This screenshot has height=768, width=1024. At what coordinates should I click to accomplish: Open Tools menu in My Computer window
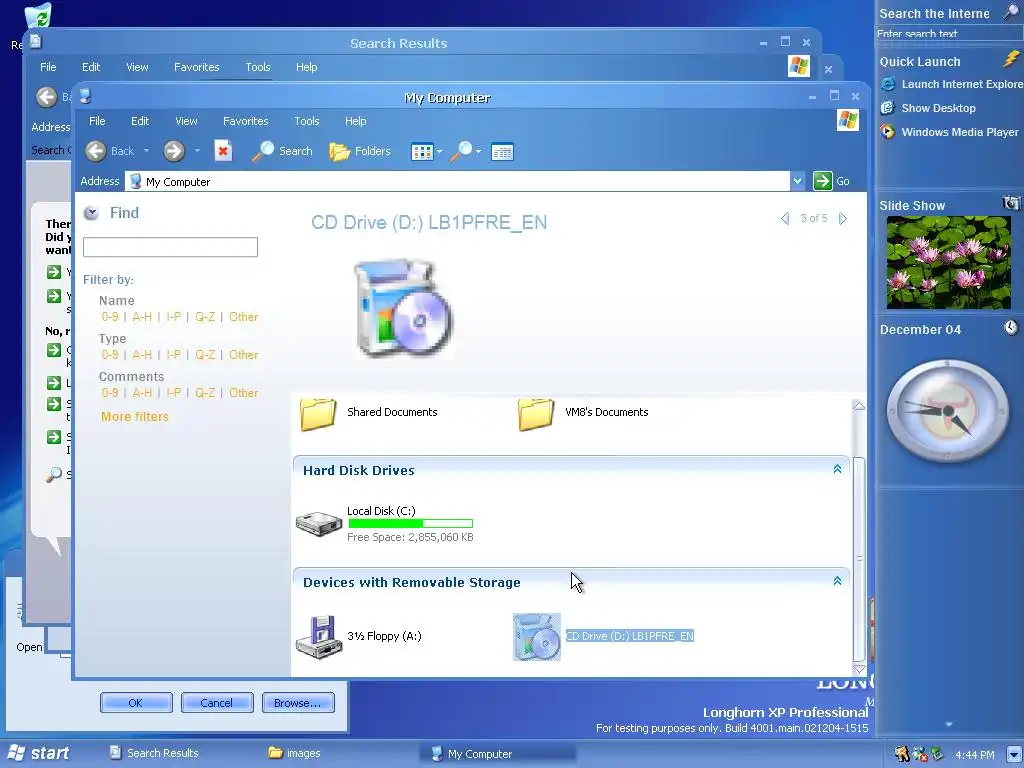(x=306, y=121)
